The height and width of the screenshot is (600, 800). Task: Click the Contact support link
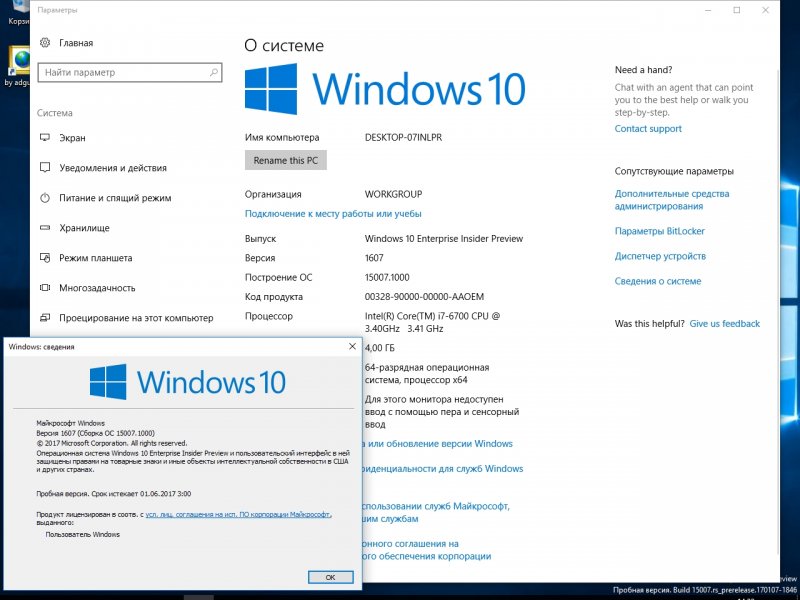tap(648, 129)
